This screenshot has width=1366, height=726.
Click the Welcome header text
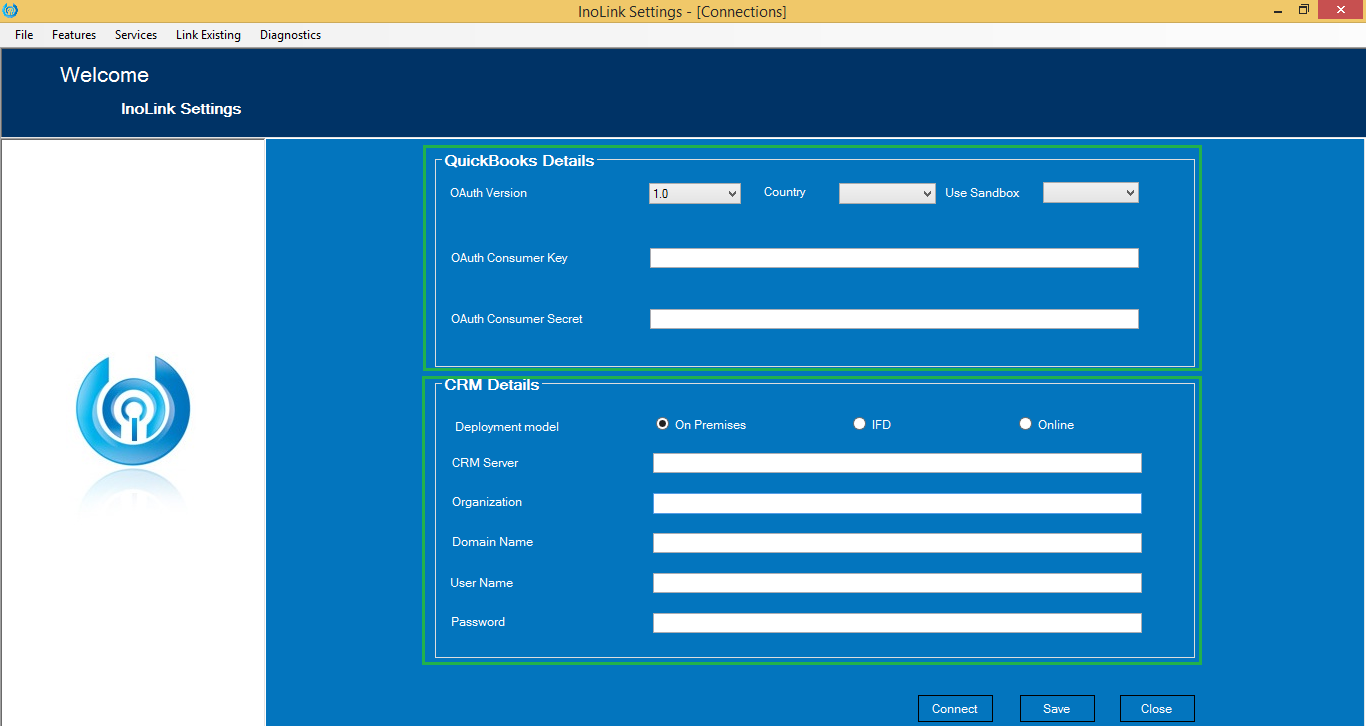pyautogui.click(x=104, y=75)
